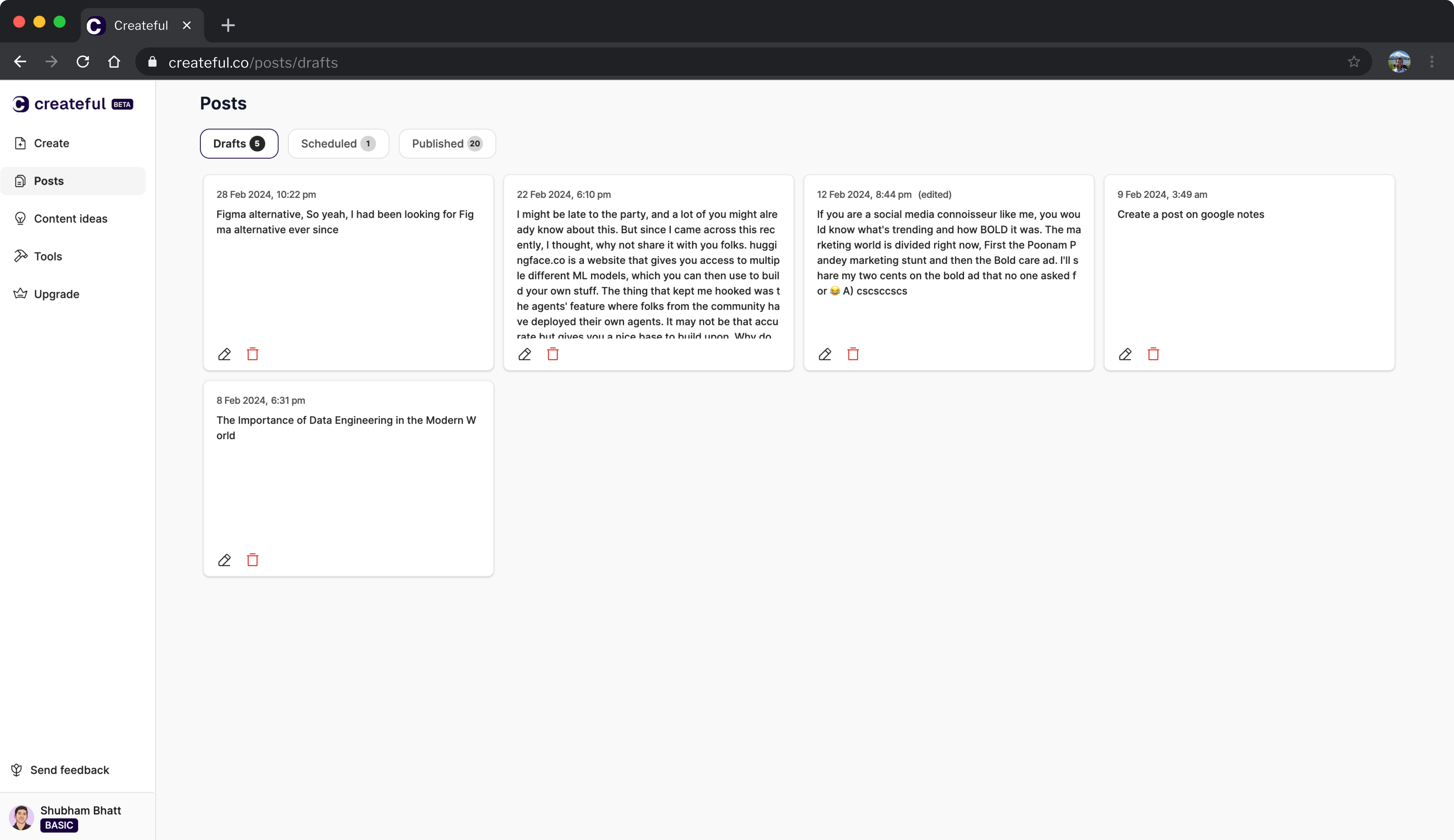Click the (edited) label
1454x840 pixels.
tap(935, 195)
